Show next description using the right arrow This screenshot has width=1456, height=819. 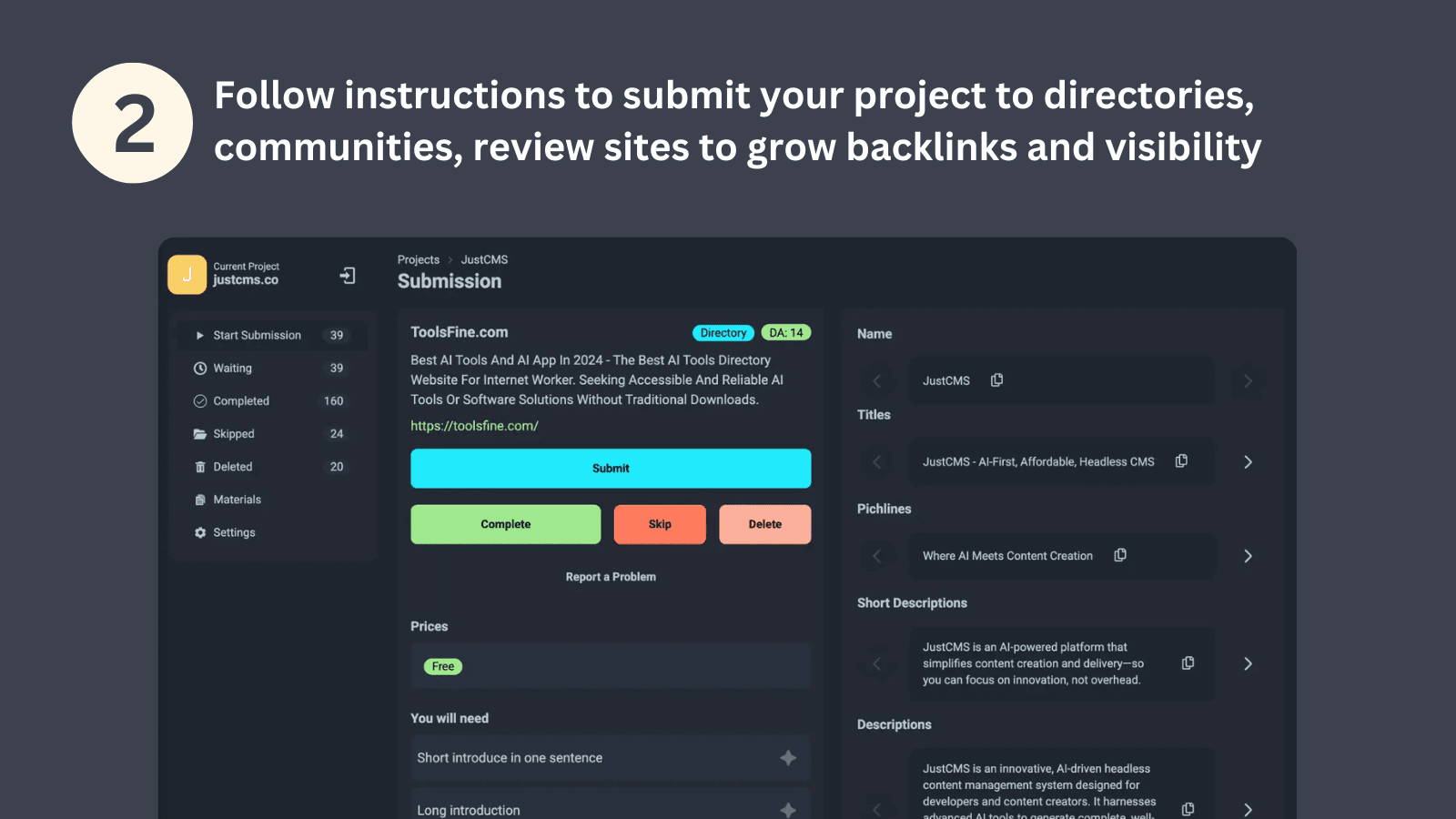[x=1248, y=808]
